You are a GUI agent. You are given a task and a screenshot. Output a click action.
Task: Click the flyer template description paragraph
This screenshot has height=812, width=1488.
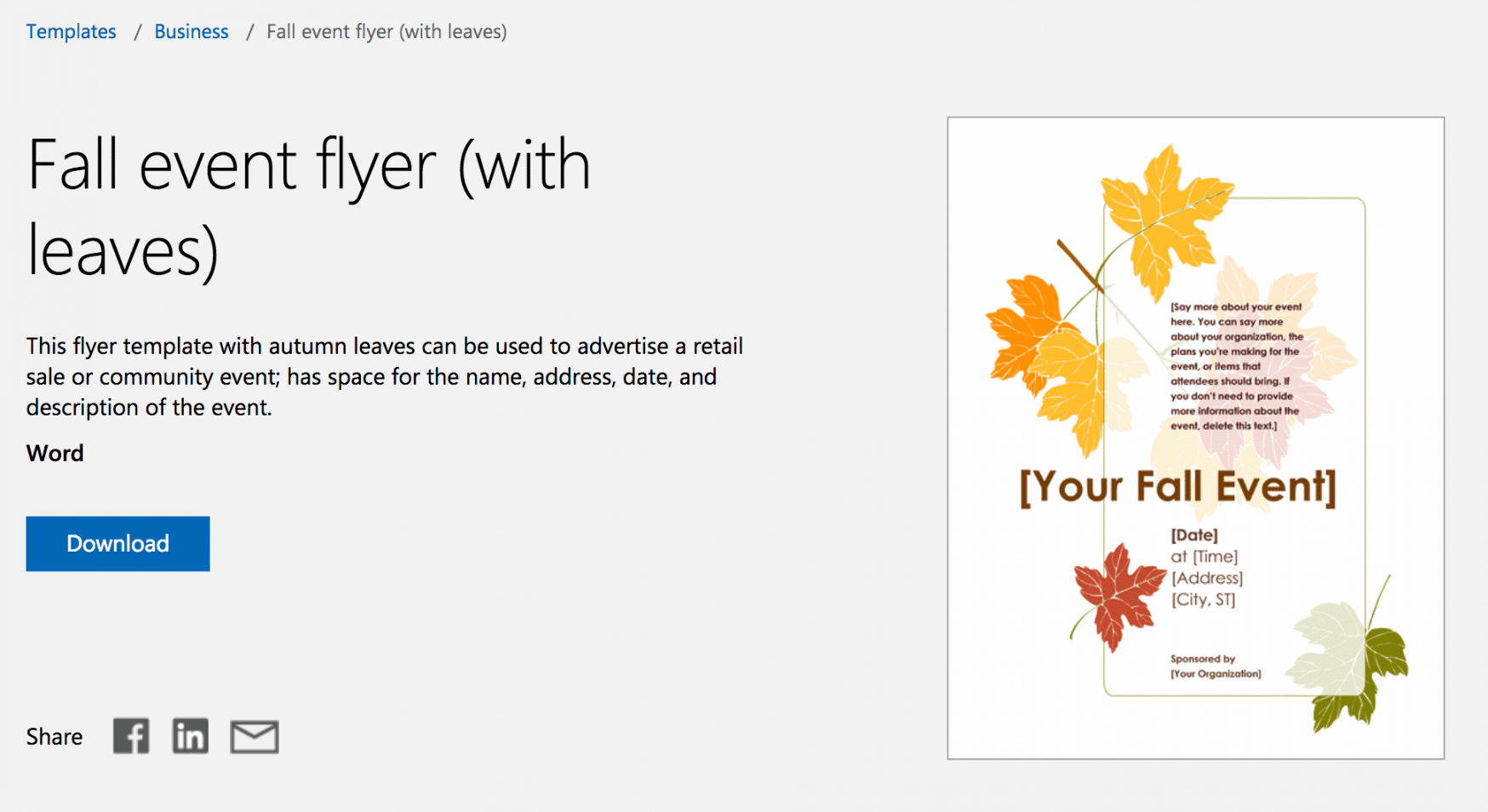384,376
